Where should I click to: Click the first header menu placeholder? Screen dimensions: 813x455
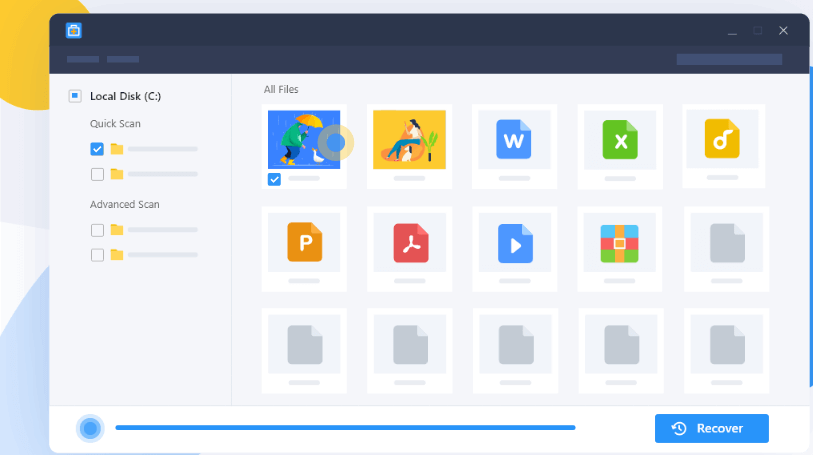tap(83, 60)
